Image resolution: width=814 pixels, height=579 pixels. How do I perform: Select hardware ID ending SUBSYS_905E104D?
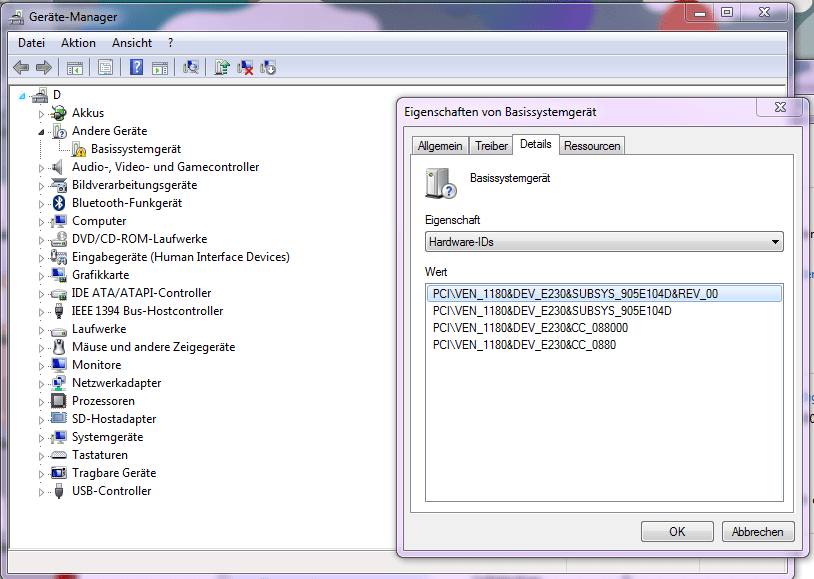pos(552,311)
